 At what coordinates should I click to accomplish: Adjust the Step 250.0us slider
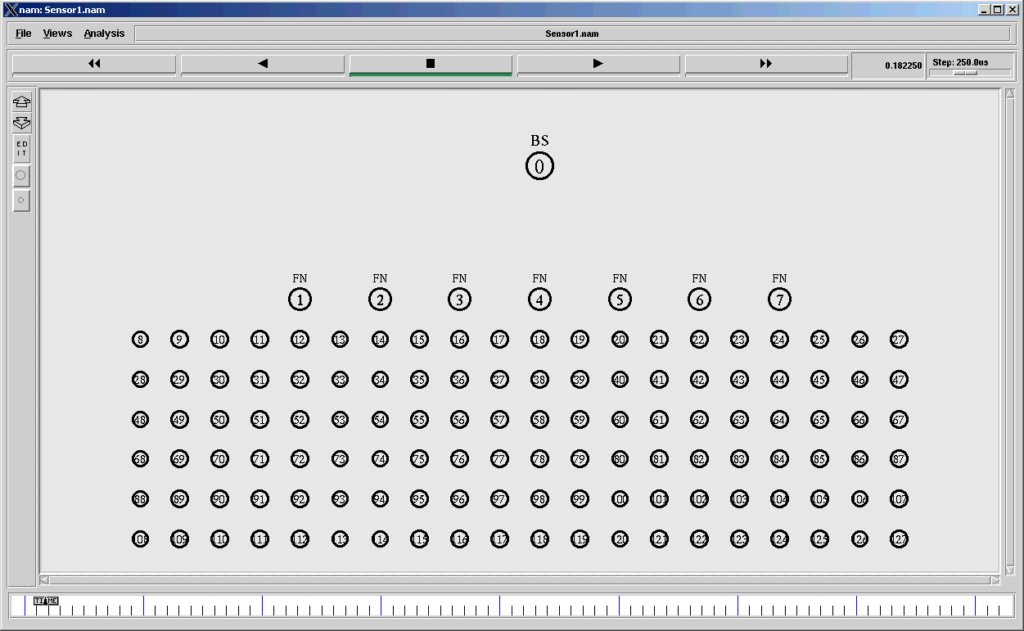(x=965, y=73)
